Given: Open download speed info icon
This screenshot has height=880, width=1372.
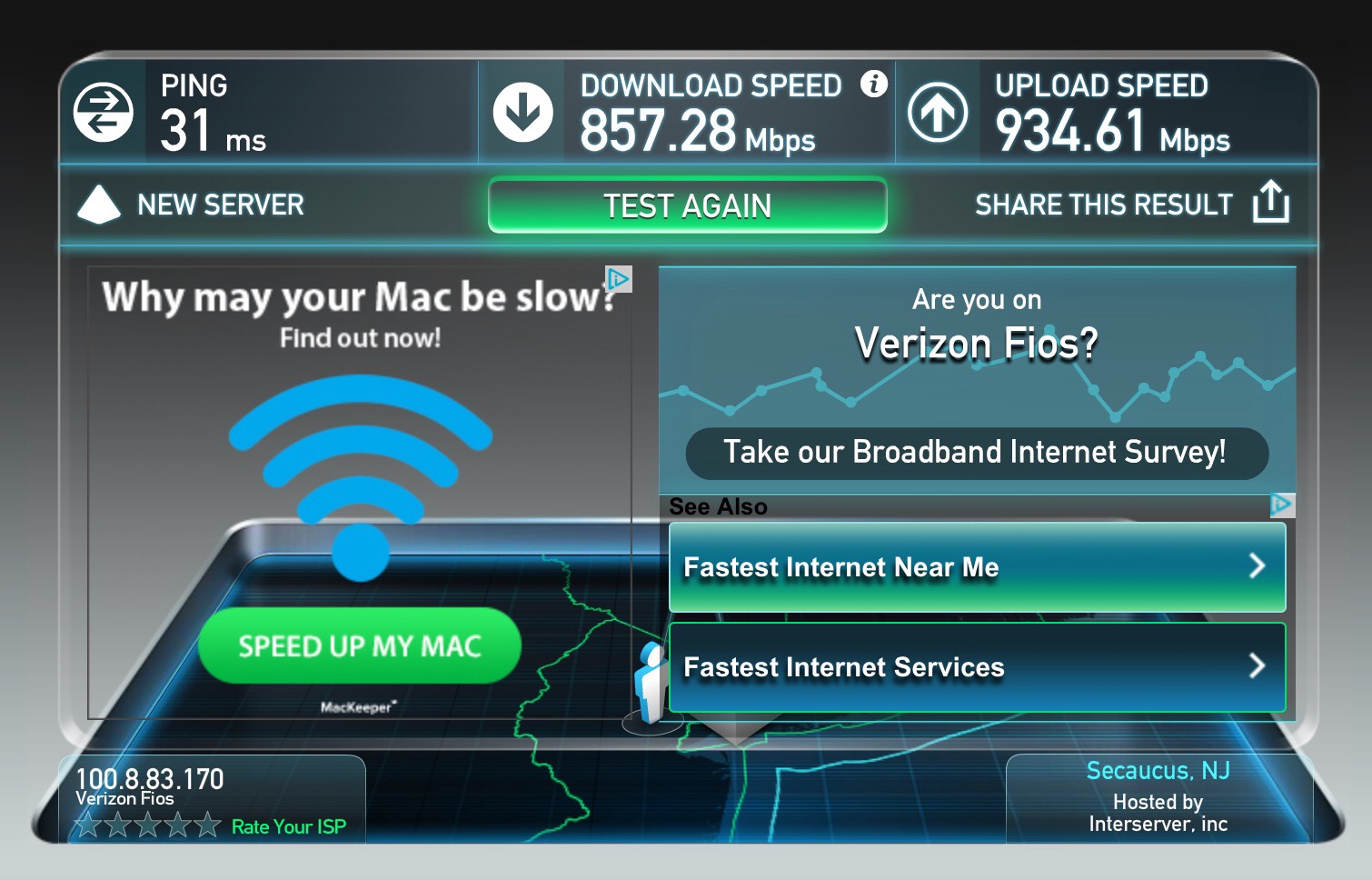Looking at the screenshot, I should pos(873,84).
